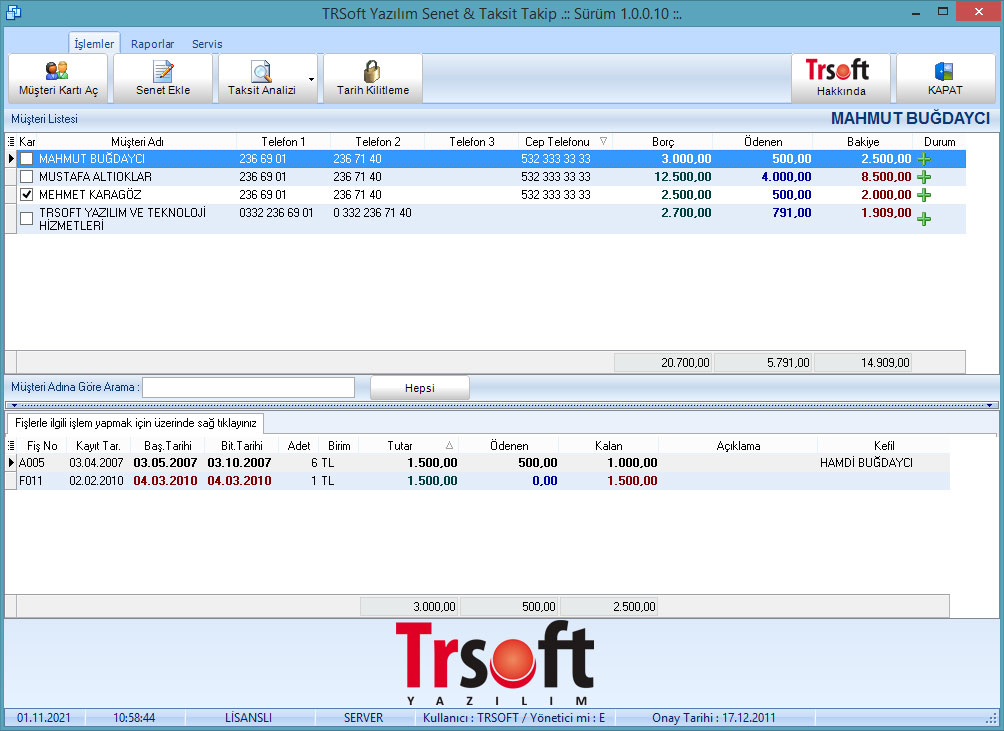The height and width of the screenshot is (731, 1004).
Task: Focus the Müşteri Adına Göre Arama field
Action: pyautogui.click(x=248, y=387)
